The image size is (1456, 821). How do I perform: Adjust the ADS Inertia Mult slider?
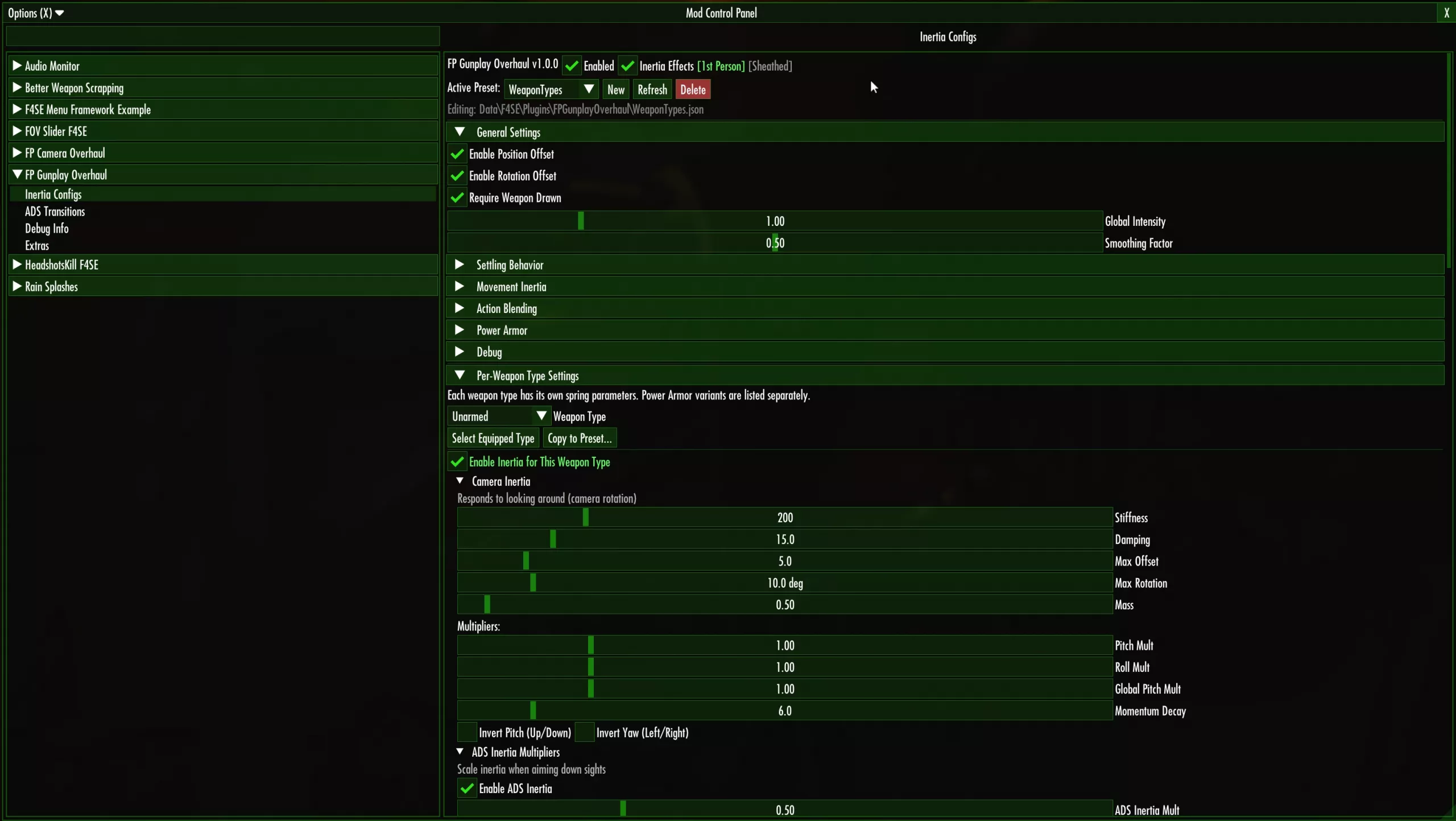784,810
